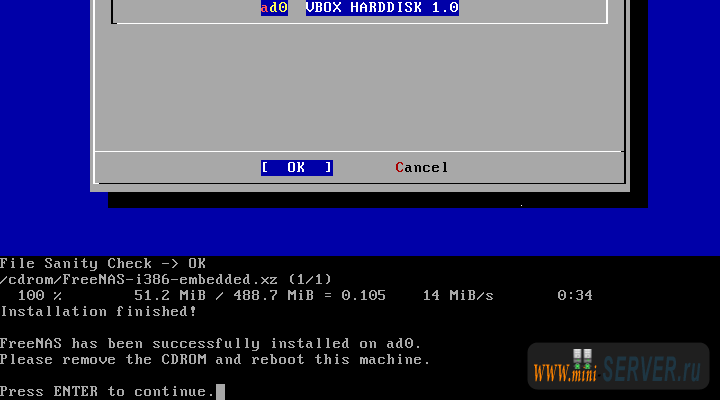The image size is (720, 400).
Task: Click the OK button in dialog
Action: coord(296,167)
